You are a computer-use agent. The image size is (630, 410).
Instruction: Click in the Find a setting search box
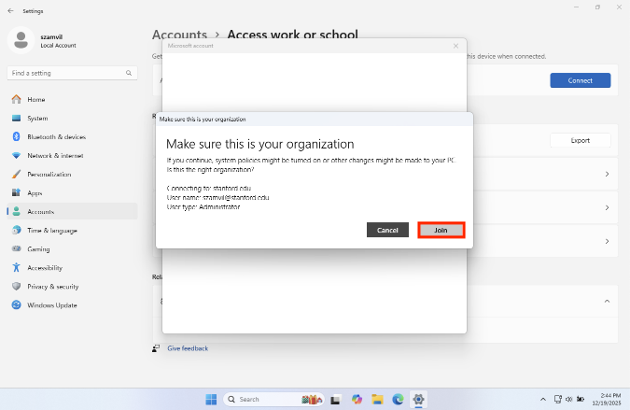tap(72, 73)
